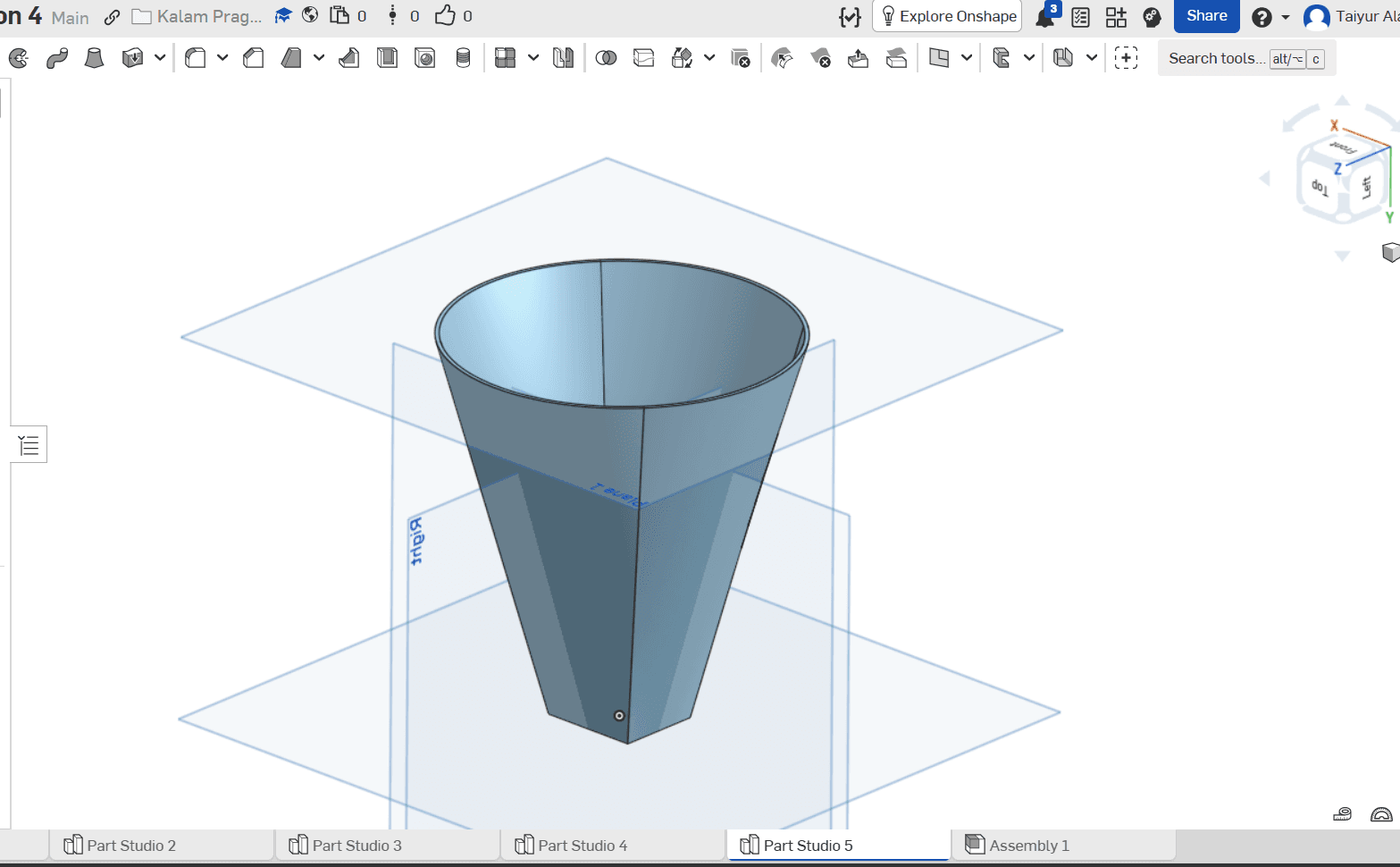1400x867 pixels.
Task: Select the Draft tool
Action: 291,58
